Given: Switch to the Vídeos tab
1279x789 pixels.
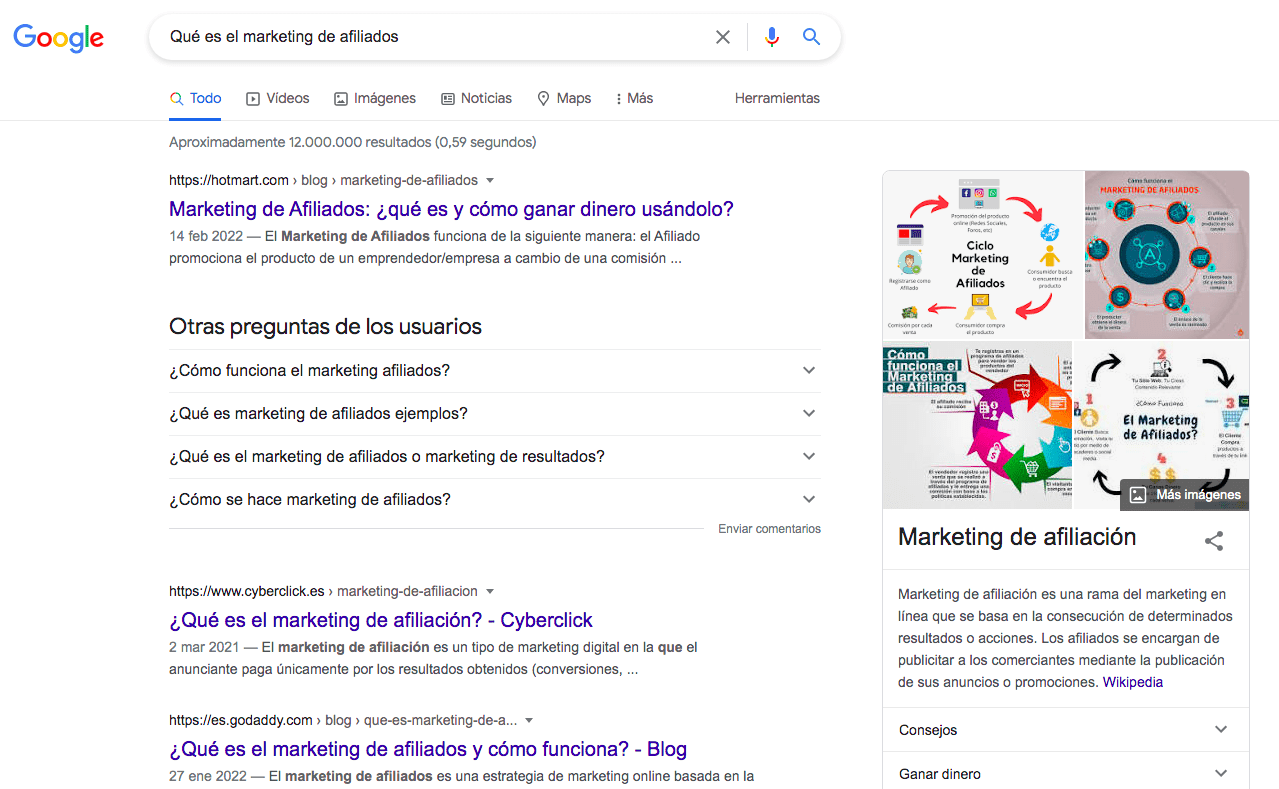Looking at the screenshot, I should 278,98.
